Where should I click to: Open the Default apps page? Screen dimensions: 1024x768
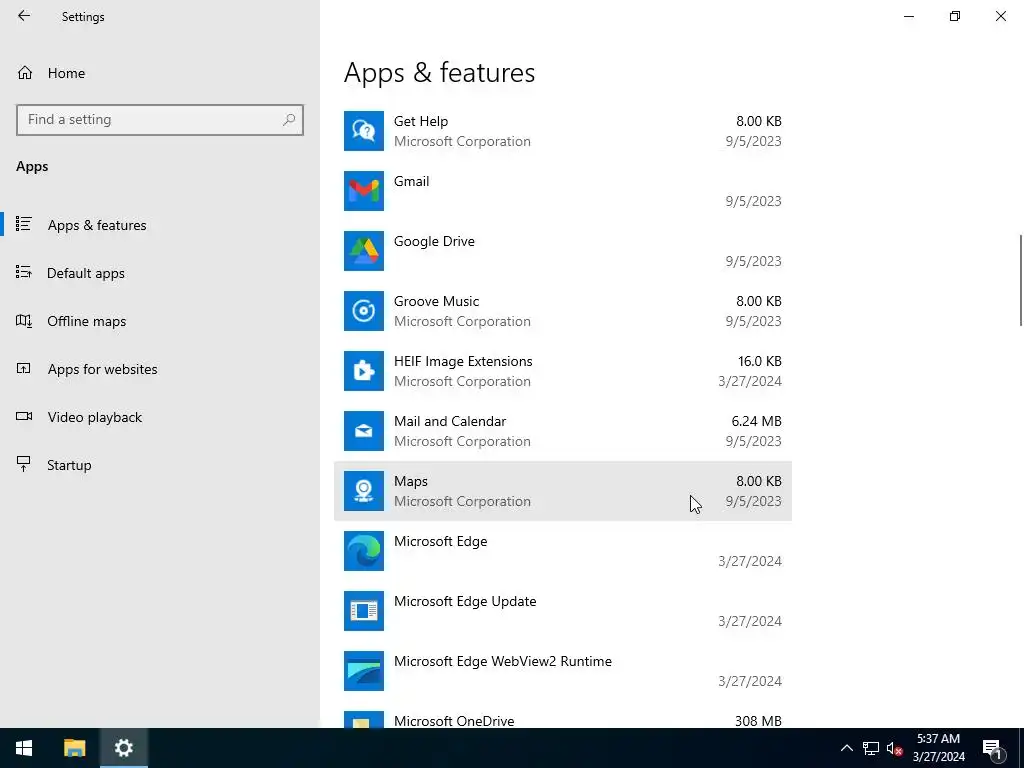pos(160,273)
